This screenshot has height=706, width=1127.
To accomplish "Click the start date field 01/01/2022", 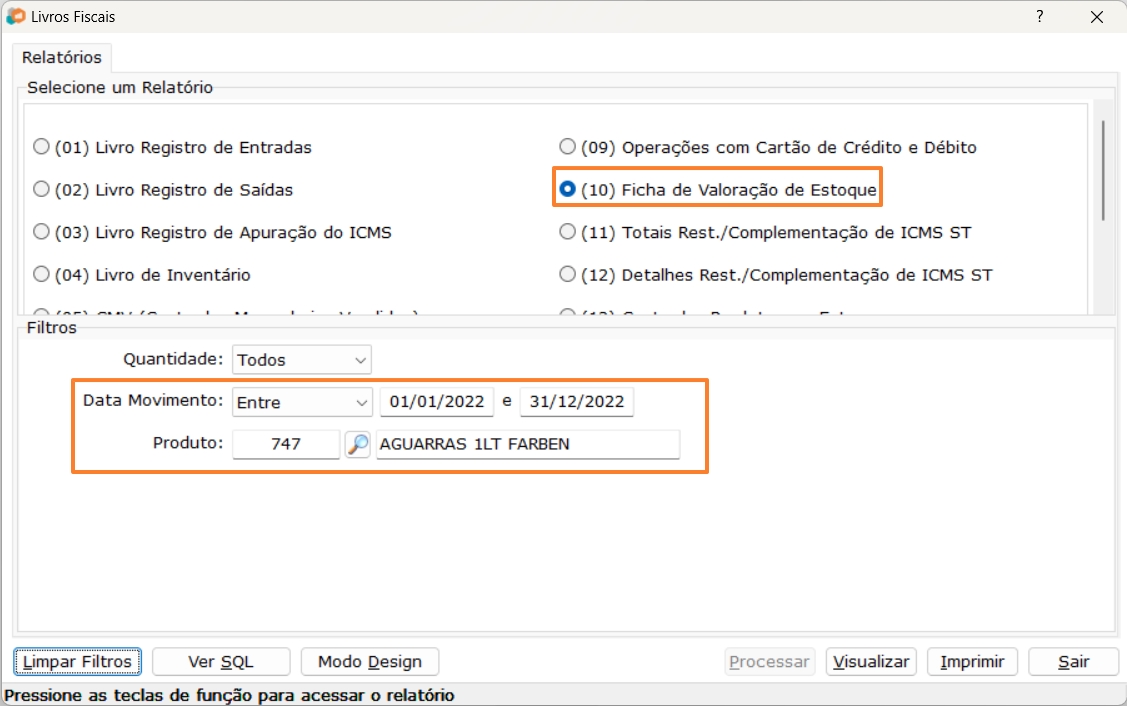I will [x=436, y=402].
